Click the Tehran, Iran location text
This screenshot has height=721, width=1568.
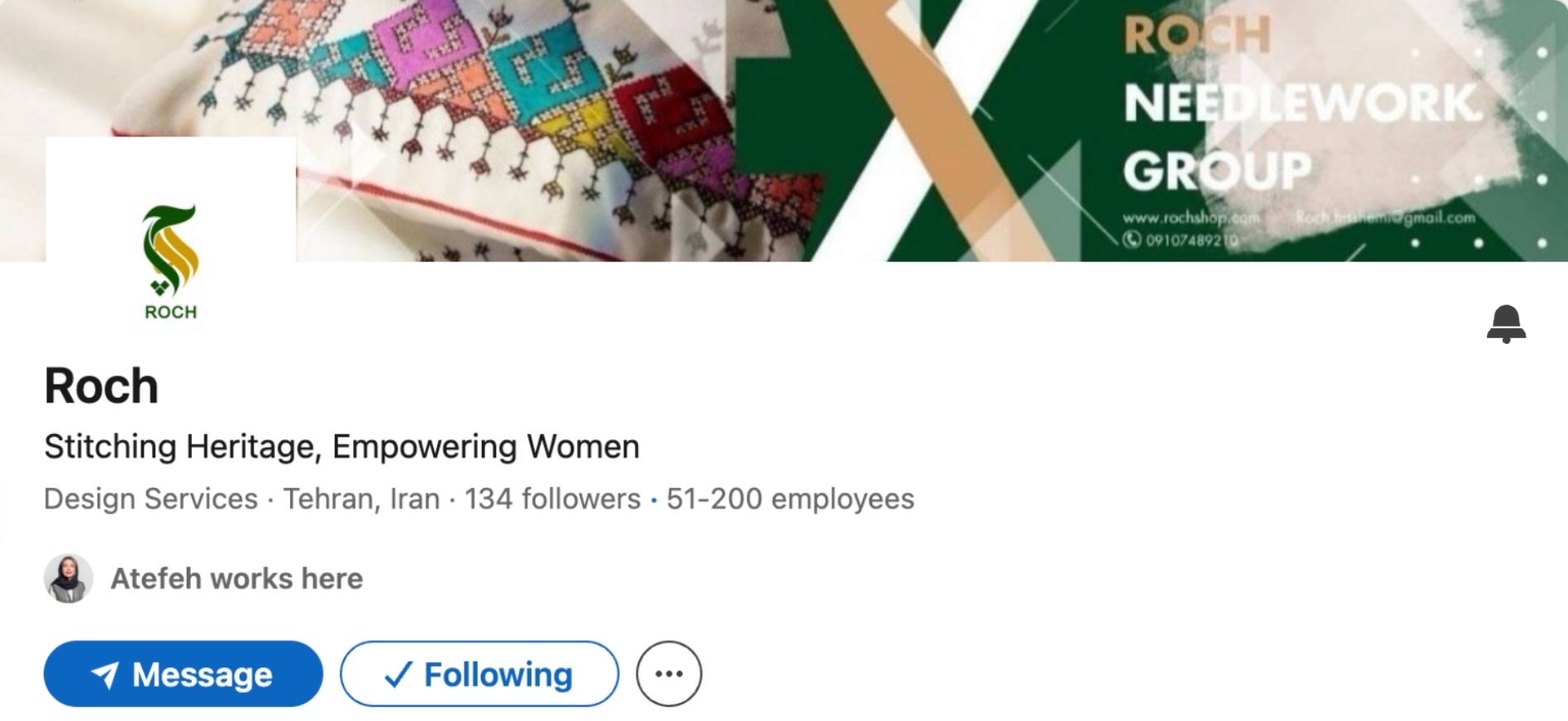tap(361, 499)
